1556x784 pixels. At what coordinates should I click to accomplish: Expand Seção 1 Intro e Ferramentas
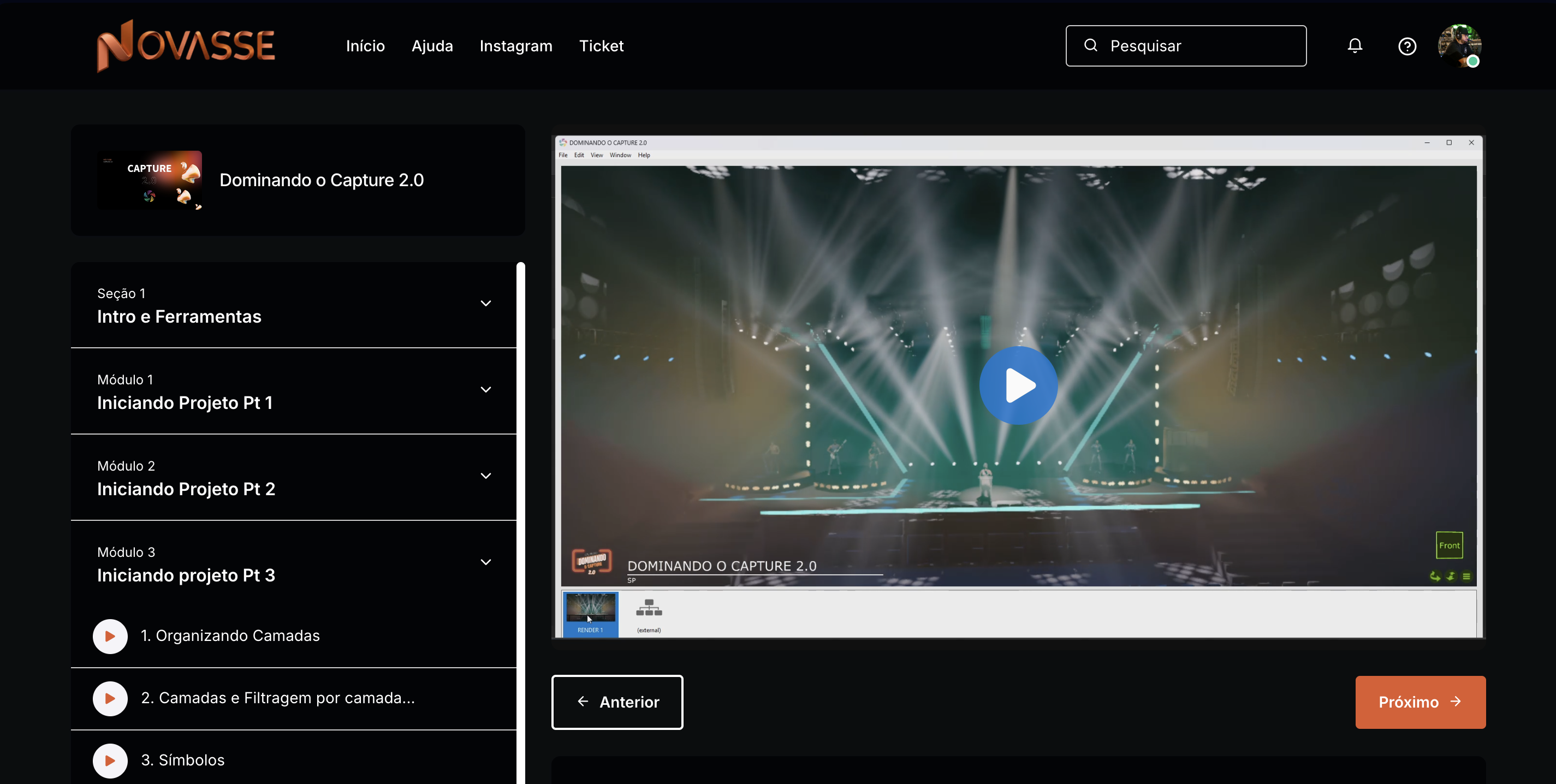[294, 305]
